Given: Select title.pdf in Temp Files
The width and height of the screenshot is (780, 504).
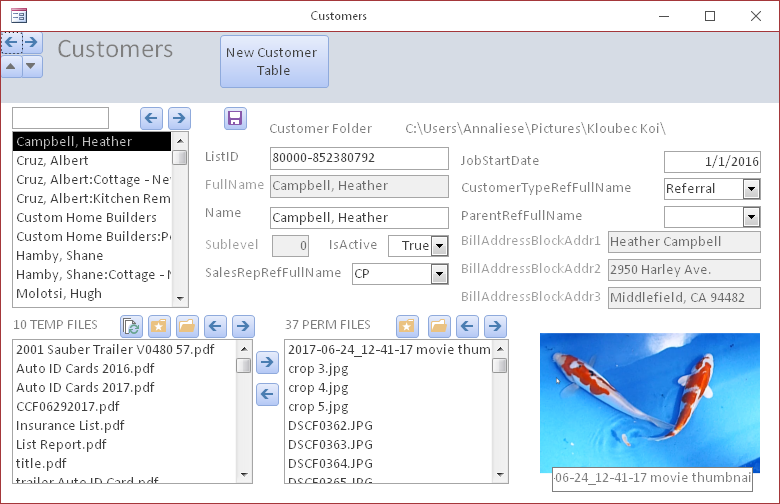Looking at the screenshot, I should click(125, 463).
